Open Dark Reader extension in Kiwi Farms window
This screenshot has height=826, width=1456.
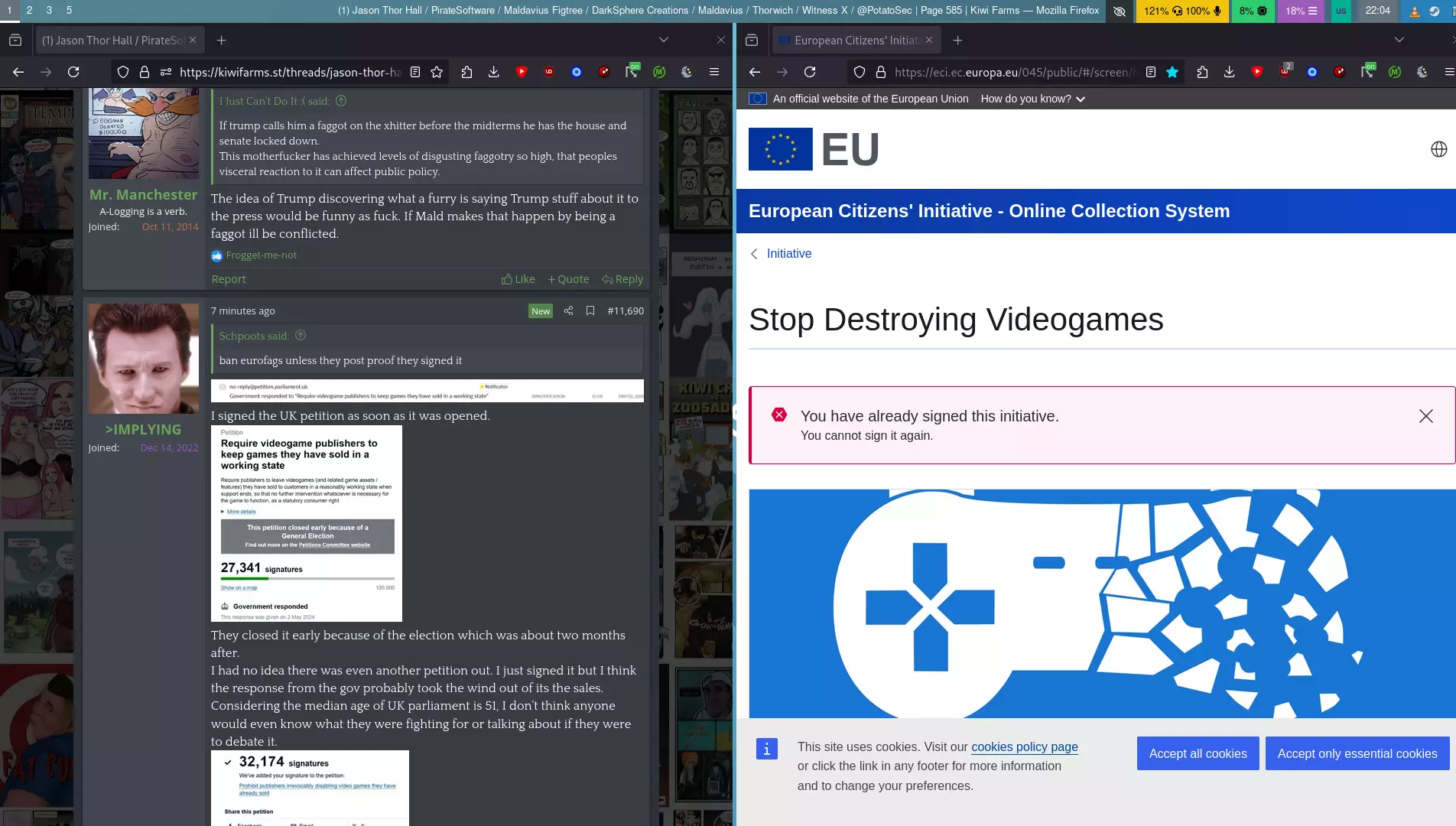[x=687, y=72]
